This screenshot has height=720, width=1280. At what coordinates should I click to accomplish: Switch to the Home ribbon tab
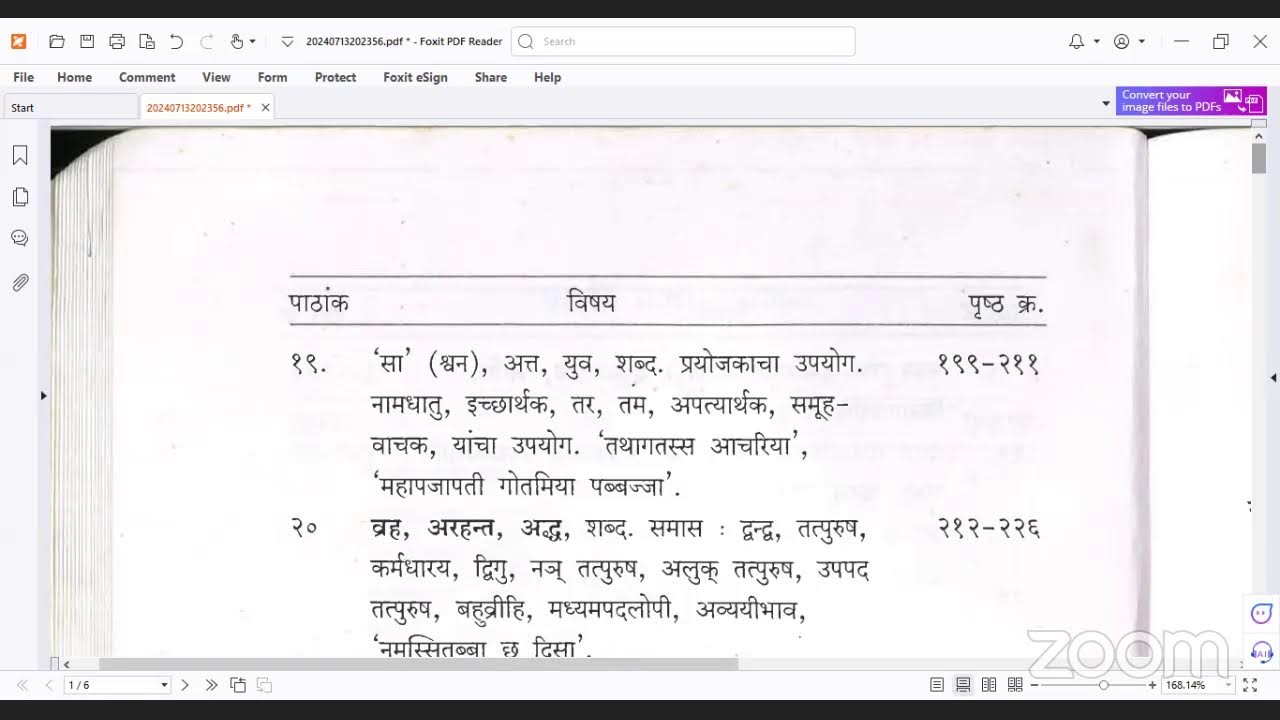(74, 77)
